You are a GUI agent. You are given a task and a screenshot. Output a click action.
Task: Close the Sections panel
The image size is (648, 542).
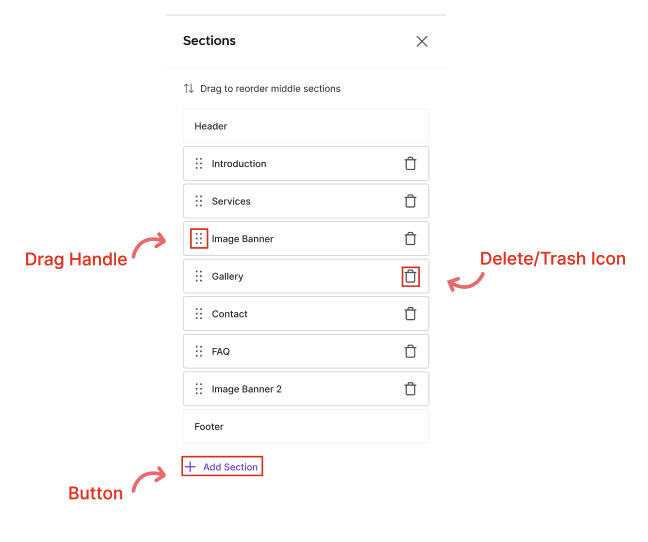(422, 41)
